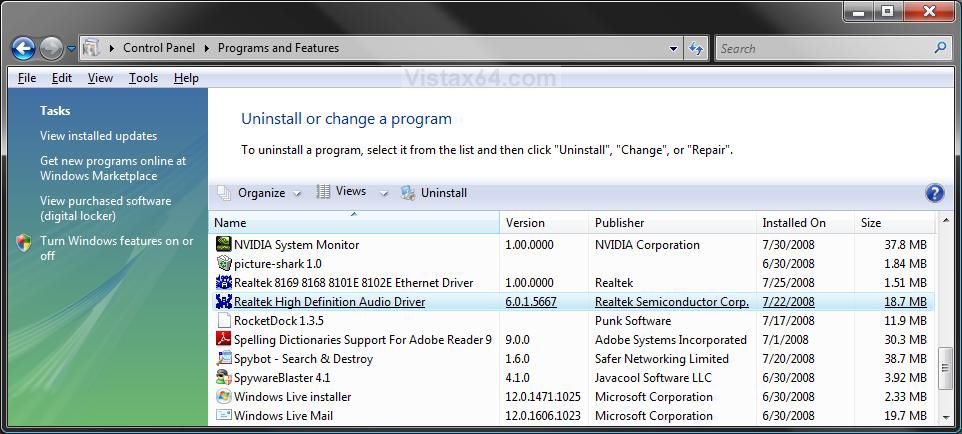Open Get new programs online at Windows Marketplace
962x434 pixels.
coord(113,168)
